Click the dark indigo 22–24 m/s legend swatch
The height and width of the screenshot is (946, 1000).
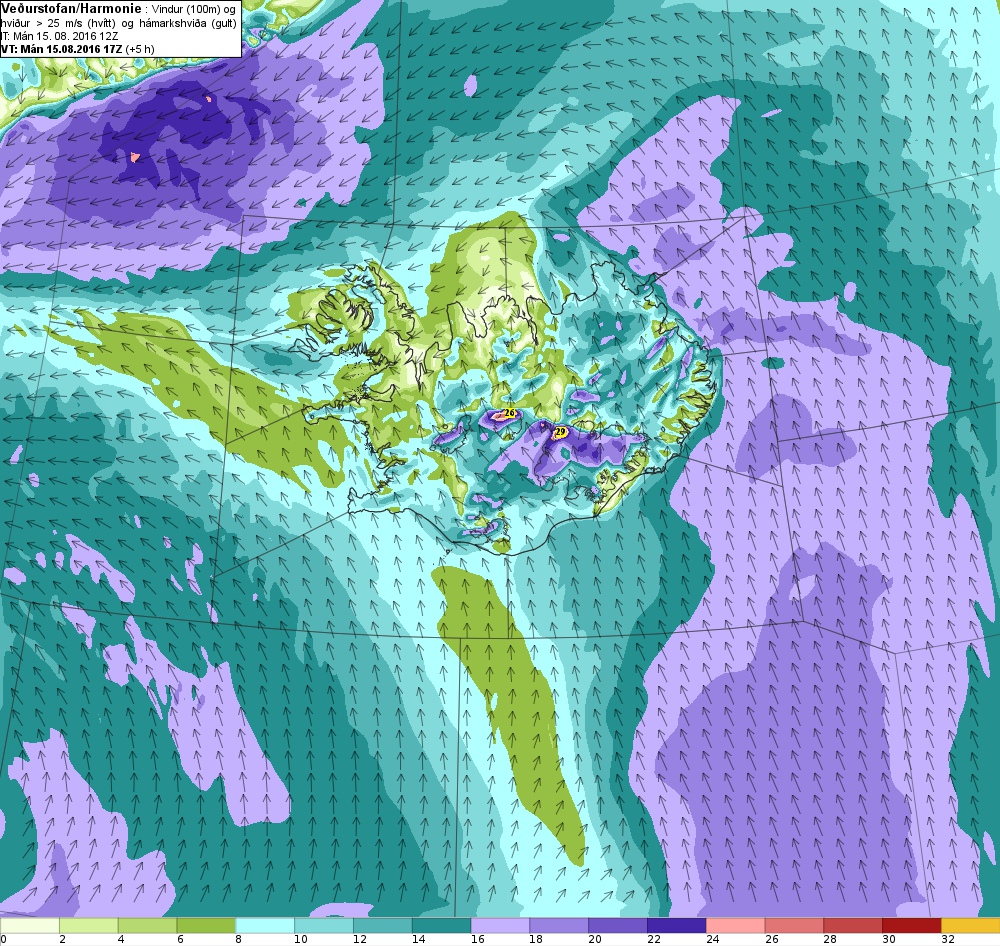[676, 926]
